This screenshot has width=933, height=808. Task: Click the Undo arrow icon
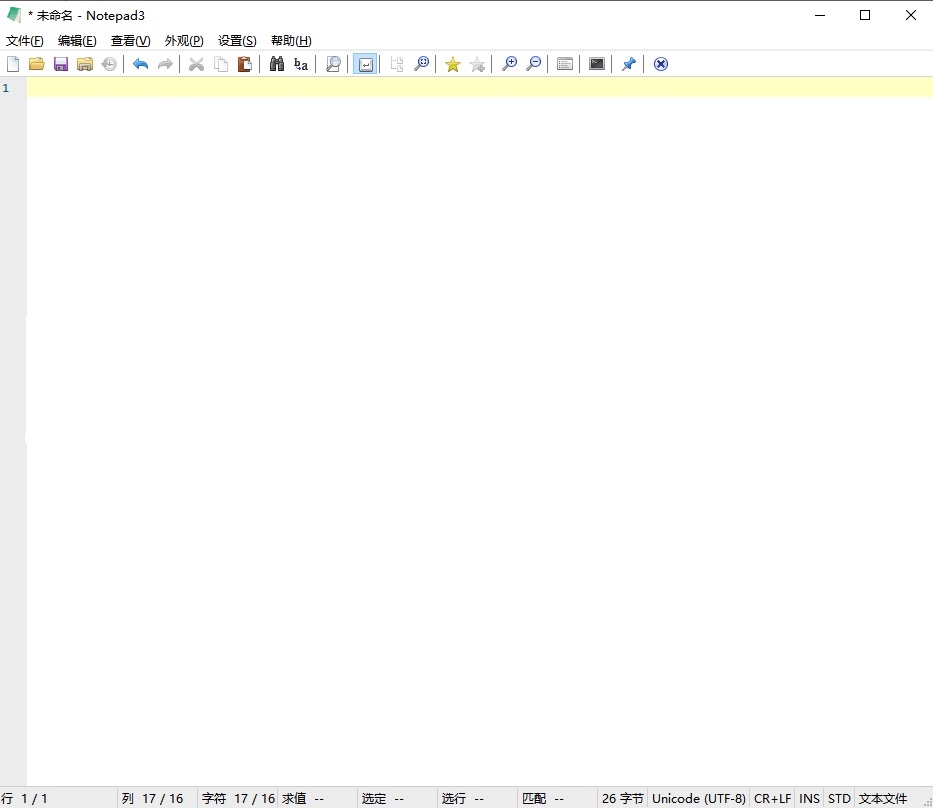coord(140,63)
